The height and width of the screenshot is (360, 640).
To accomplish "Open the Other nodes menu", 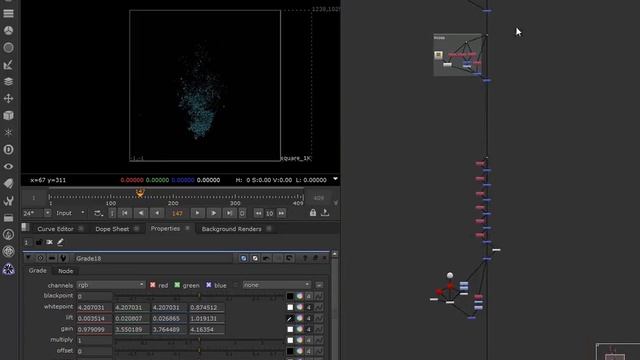I will point(8,218).
